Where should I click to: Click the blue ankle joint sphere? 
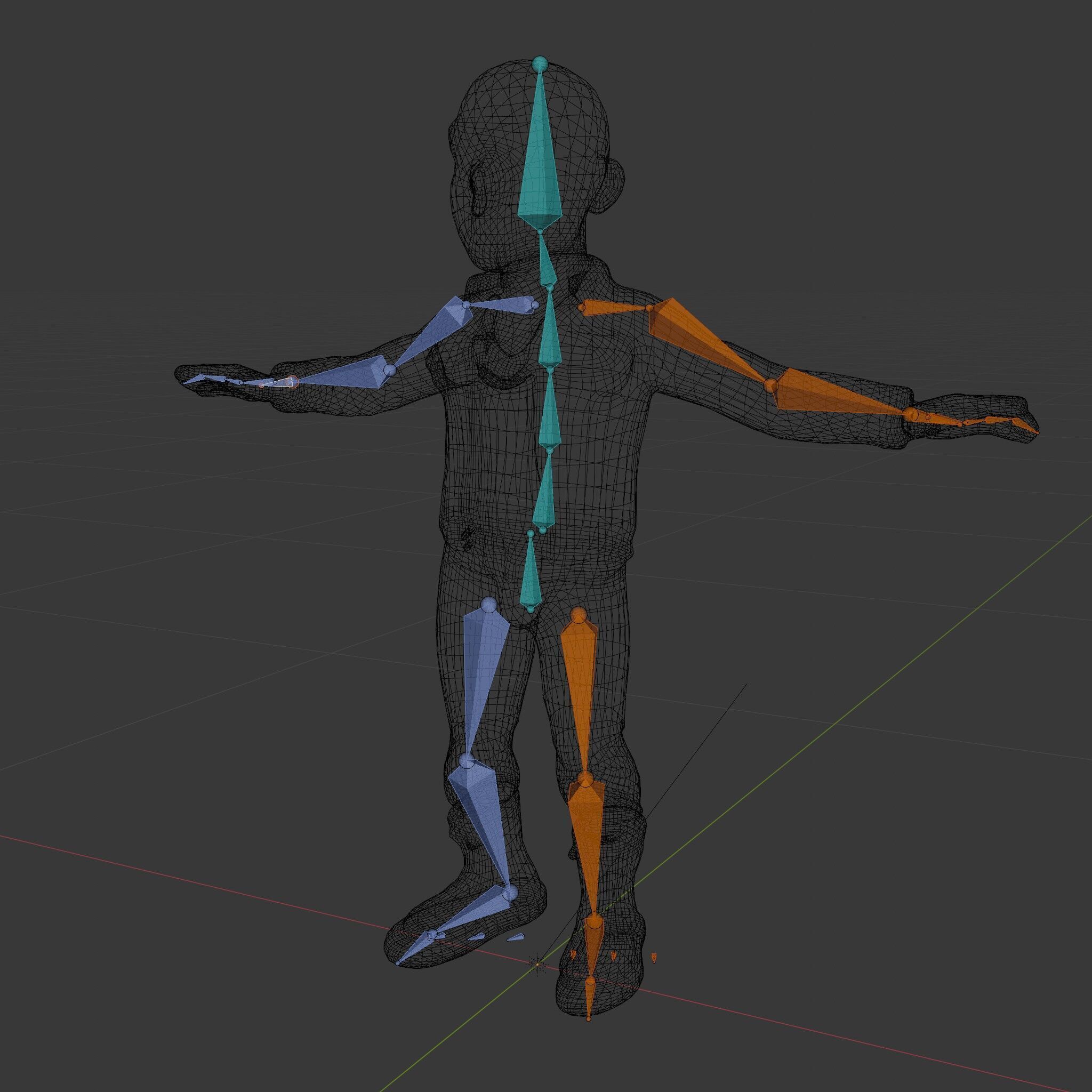click(x=509, y=893)
